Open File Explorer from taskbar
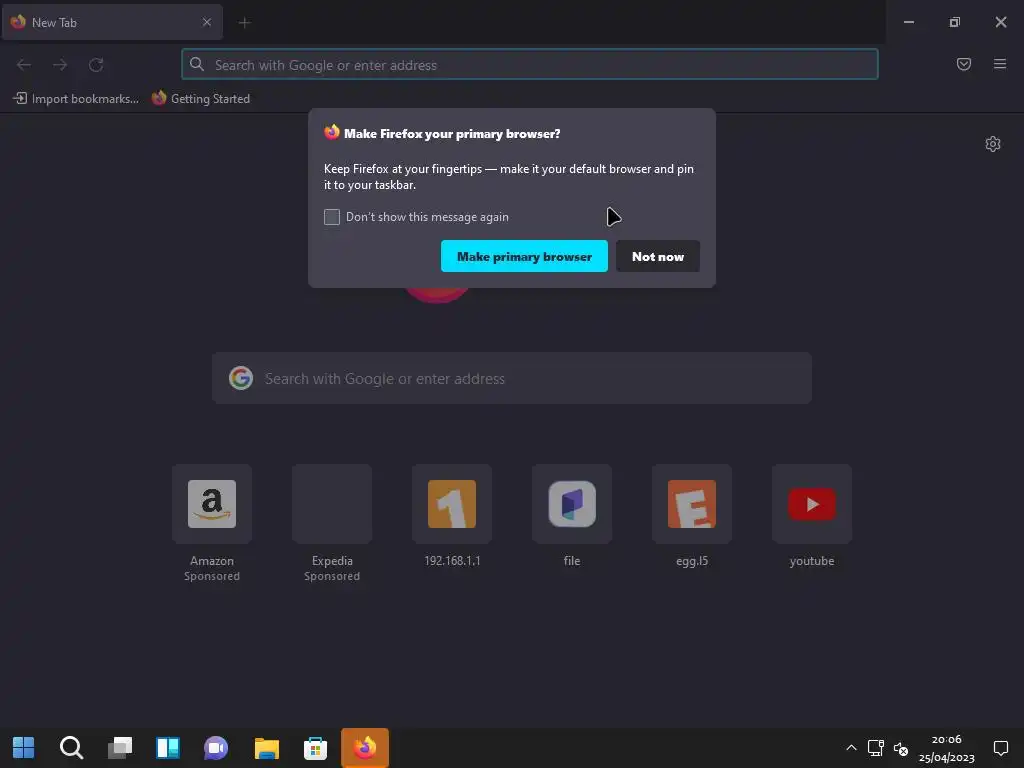This screenshot has height=768, width=1024. [266, 748]
